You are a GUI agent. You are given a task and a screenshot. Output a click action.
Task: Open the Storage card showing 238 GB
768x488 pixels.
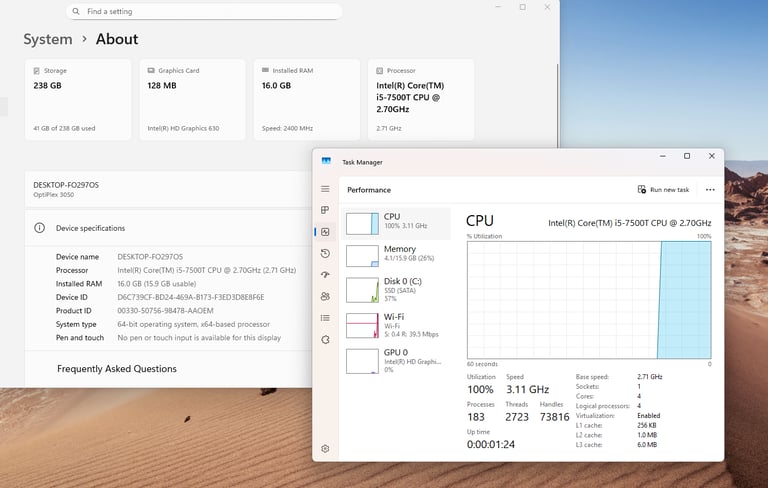[x=78, y=100]
